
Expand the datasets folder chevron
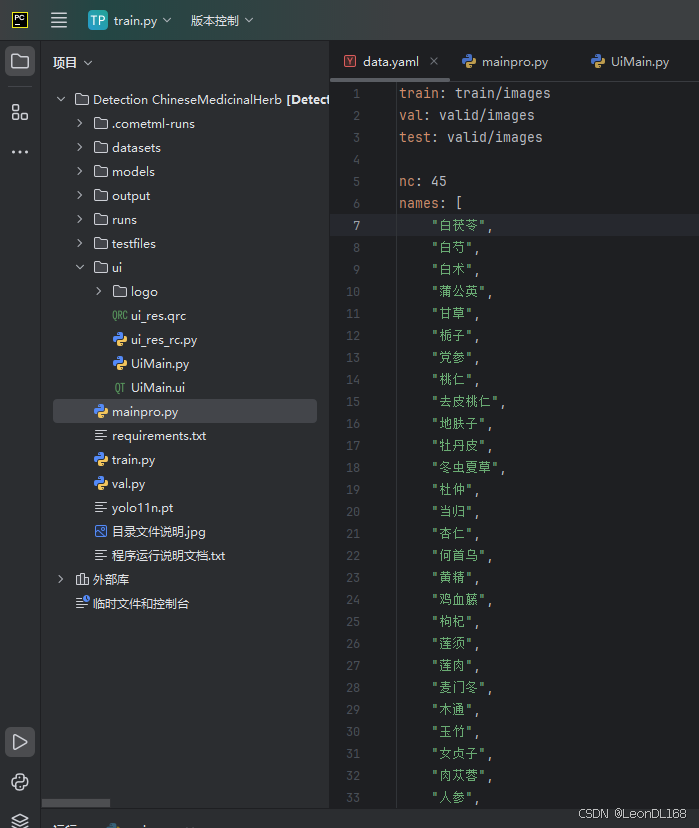[80, 147]
